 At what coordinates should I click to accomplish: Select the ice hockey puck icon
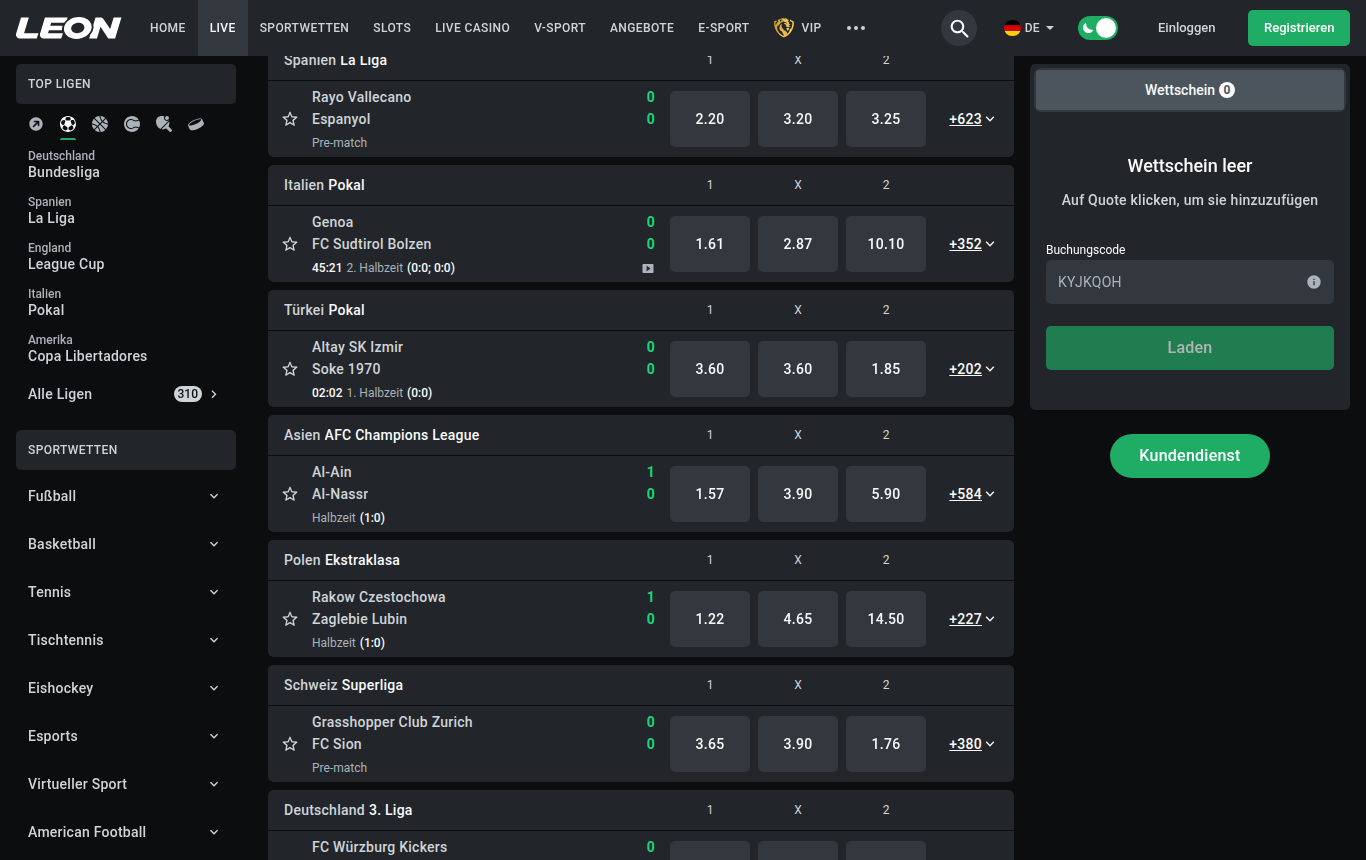pyautogui.click(x=196, y=124)
